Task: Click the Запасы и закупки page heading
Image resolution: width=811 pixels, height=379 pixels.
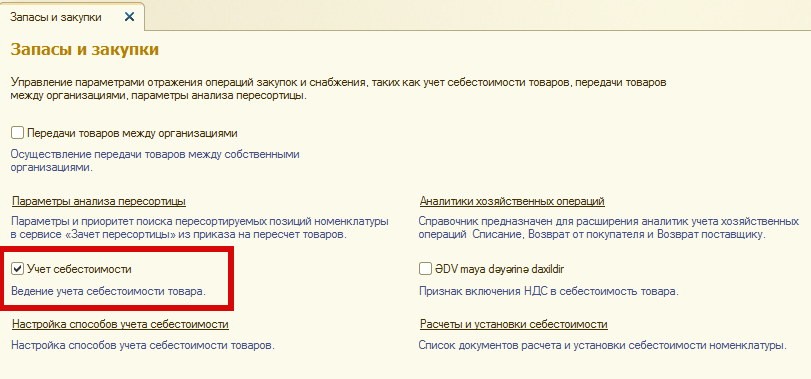Action: 85,50
